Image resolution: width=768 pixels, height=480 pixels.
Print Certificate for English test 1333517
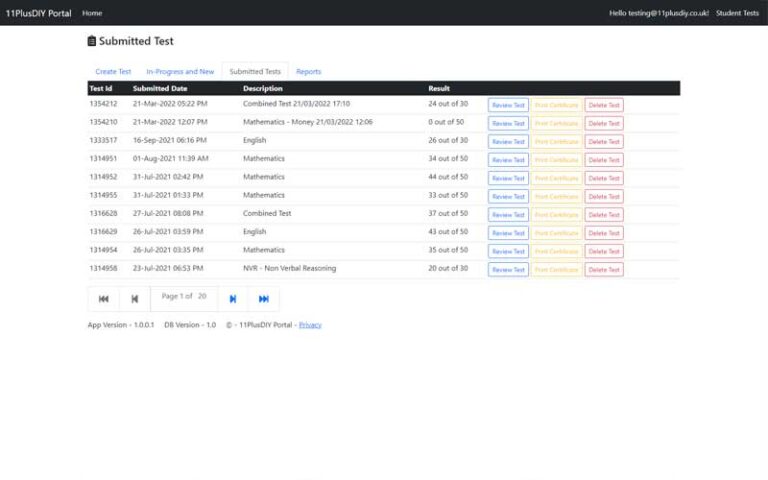coord(556,142)
